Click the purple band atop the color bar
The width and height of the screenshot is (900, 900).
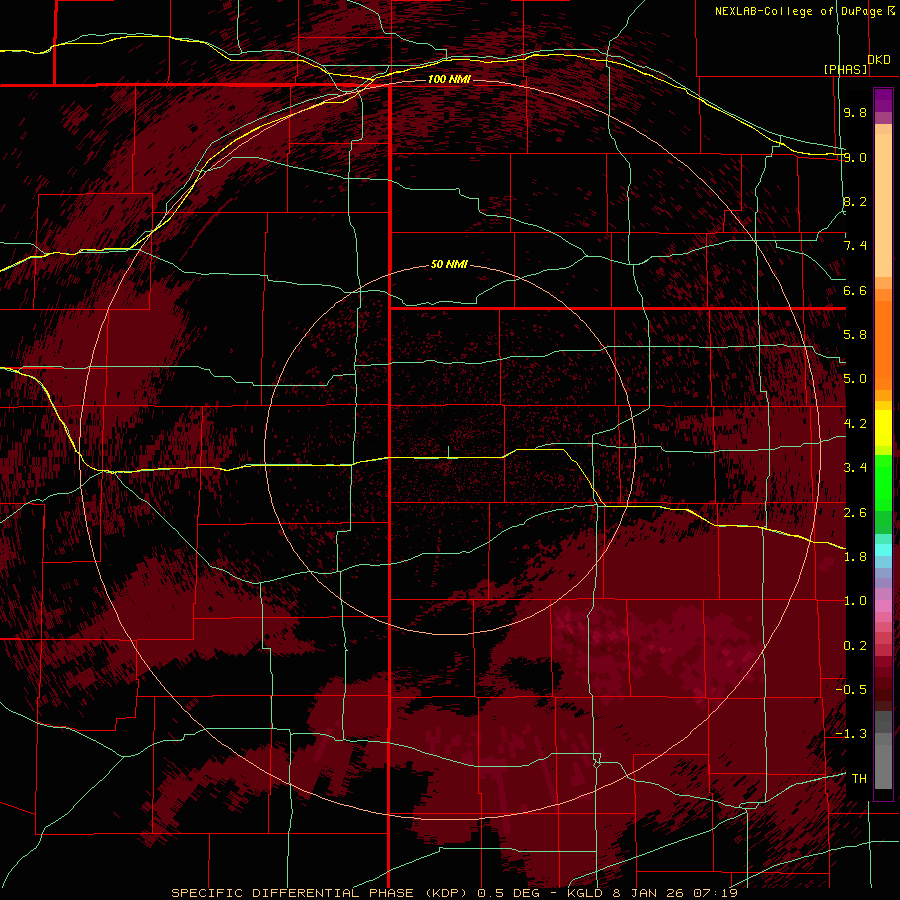(x=883, y=100)
